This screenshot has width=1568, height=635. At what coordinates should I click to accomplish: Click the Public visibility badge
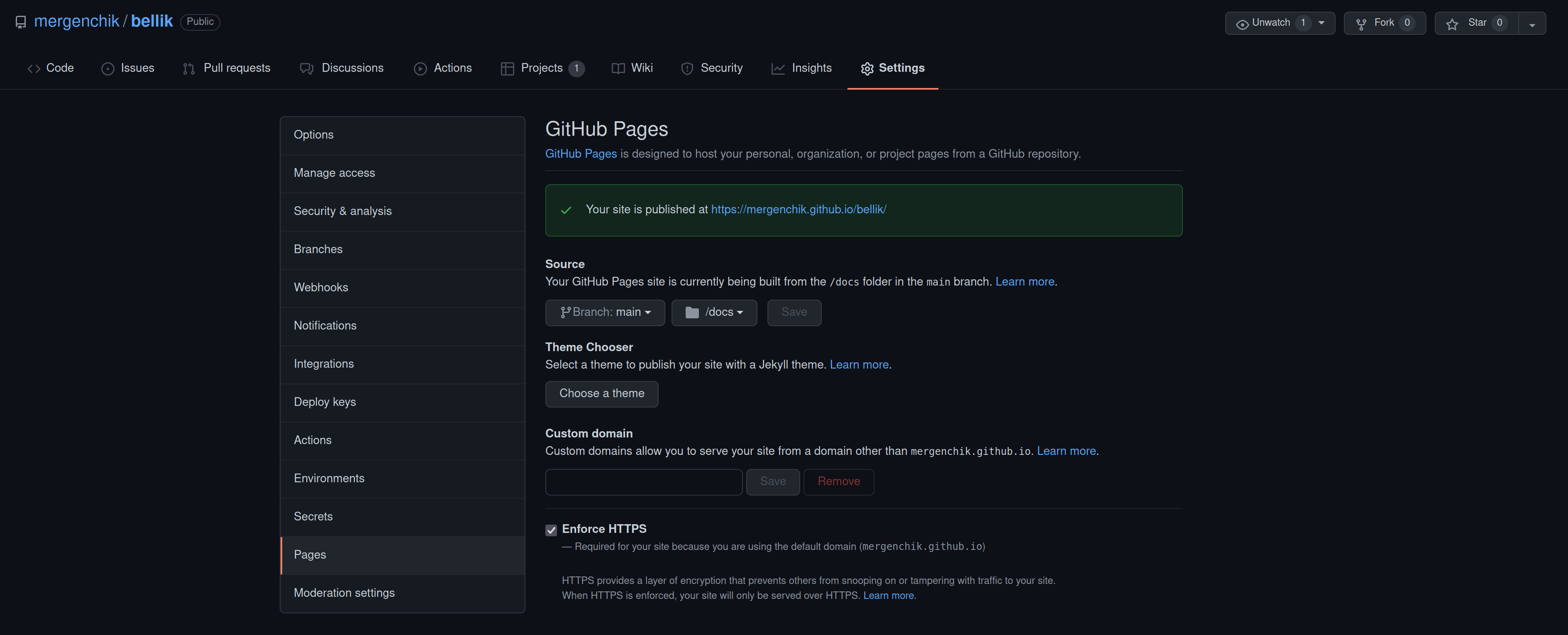coord(200,22)
